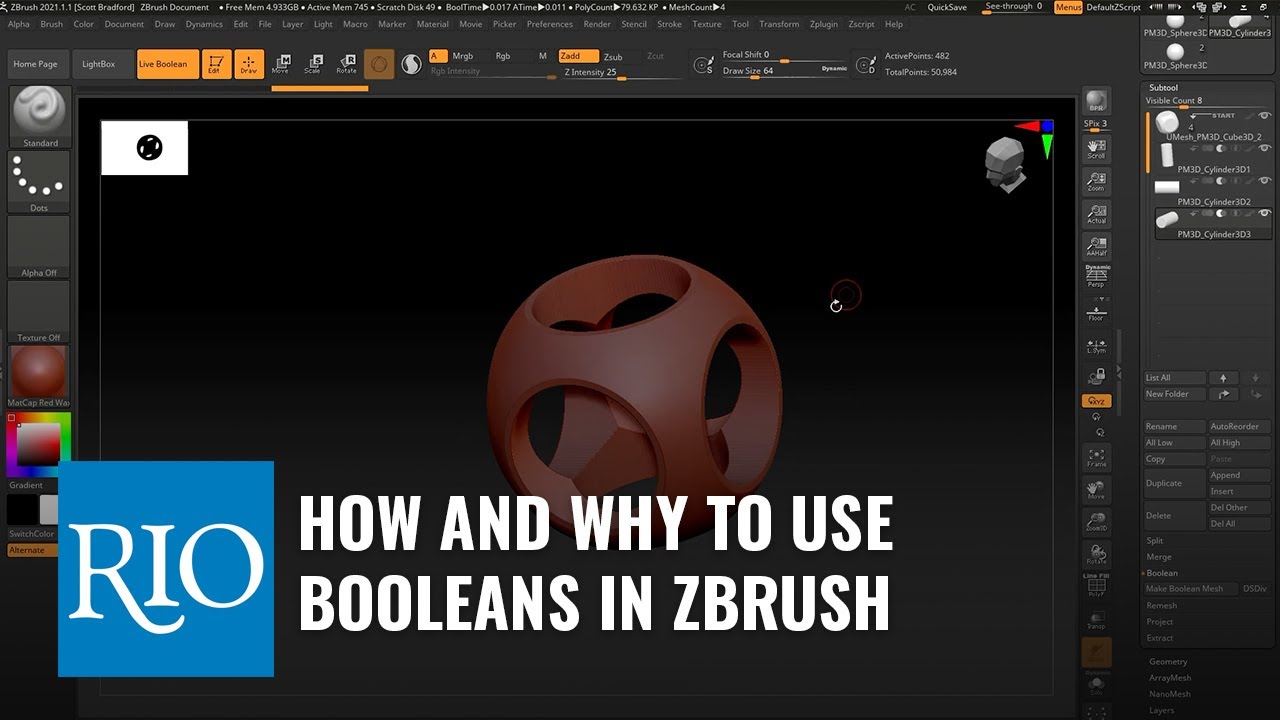Click the orange sculptris sphere icon
The width and height of the screenshot is (1280, 720).
(x=379, y=64)
